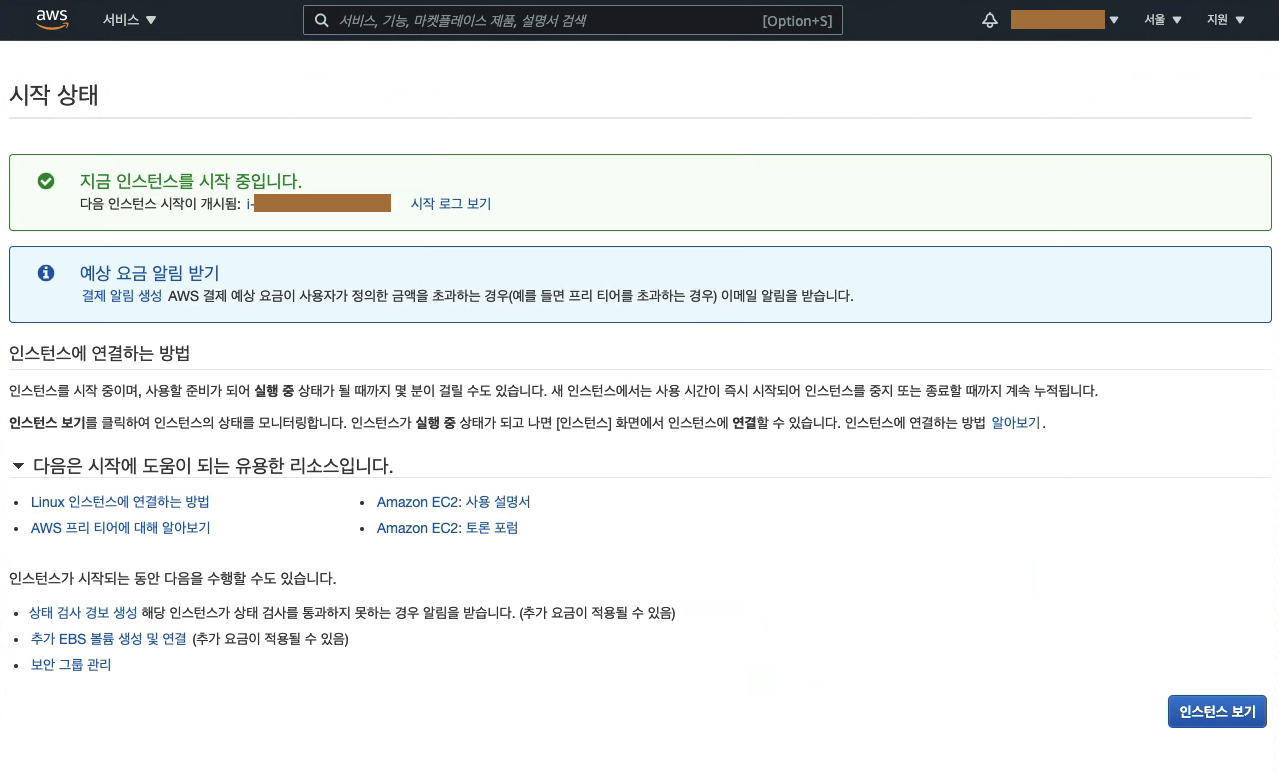Open the launched instance ID link

click(319, 203)
